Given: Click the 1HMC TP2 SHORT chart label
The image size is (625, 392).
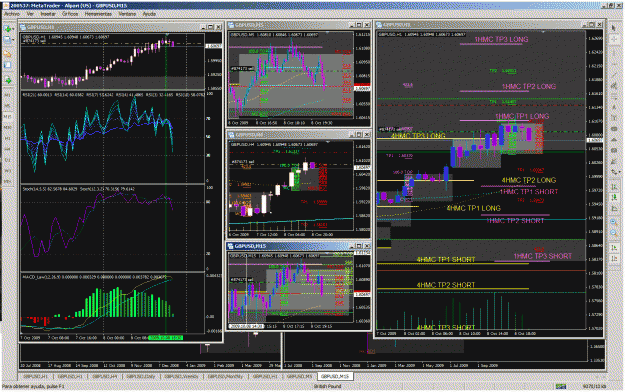Looking at the screenshot, I should coord(515,221).
